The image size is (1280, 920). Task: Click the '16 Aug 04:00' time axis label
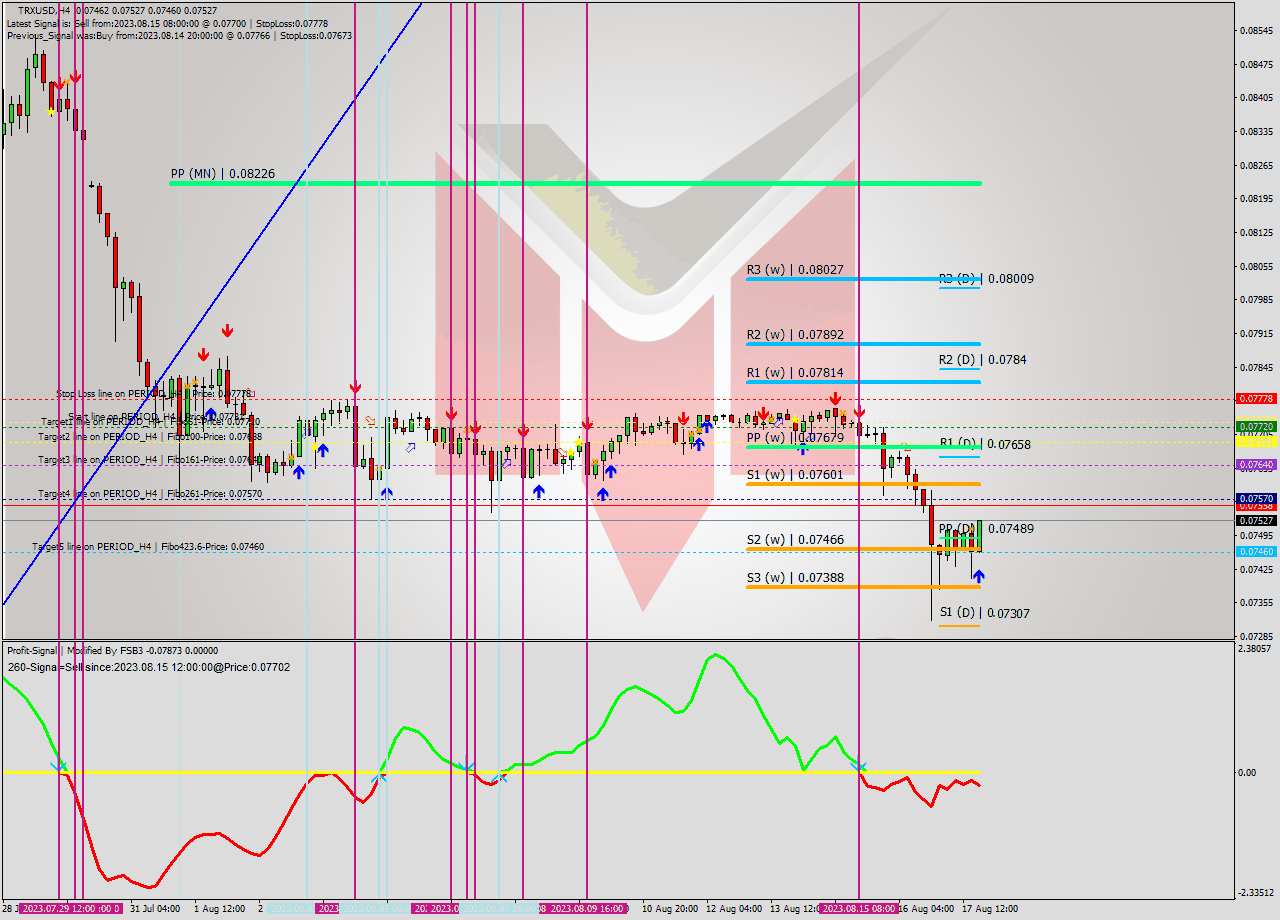pos(926,909)
